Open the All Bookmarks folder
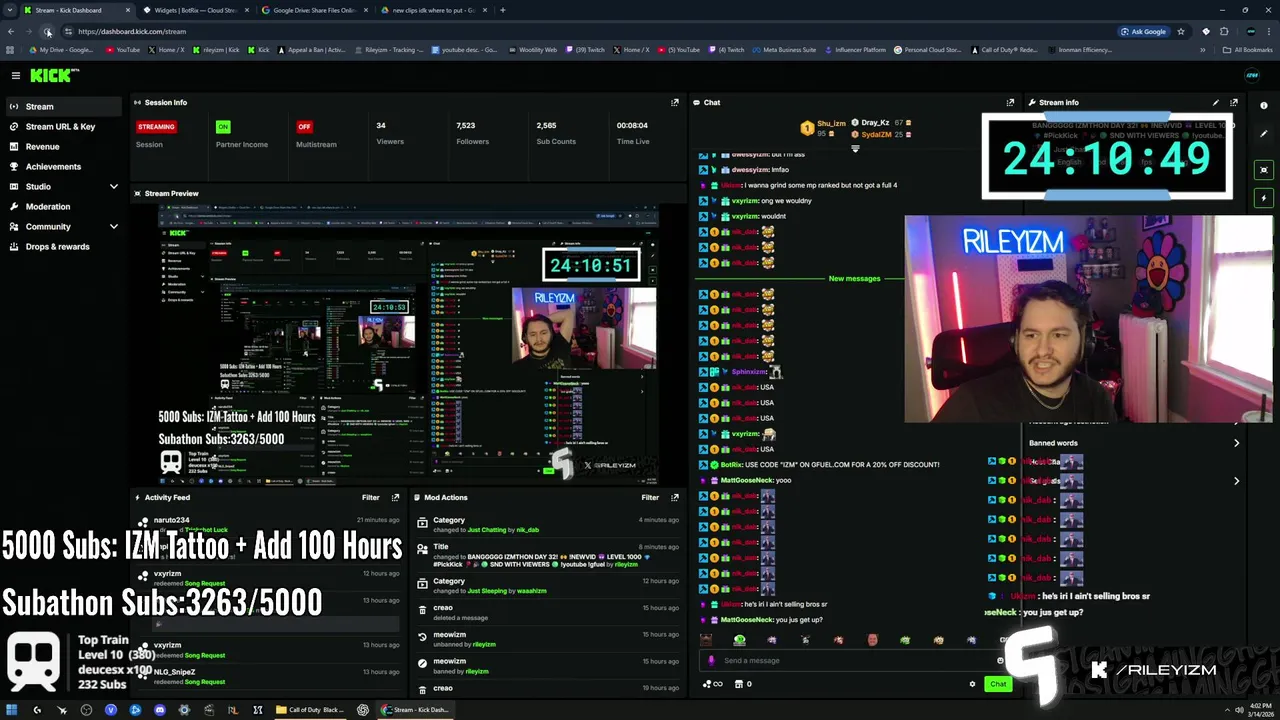 pyautogui.click(x=1247, y=49)
